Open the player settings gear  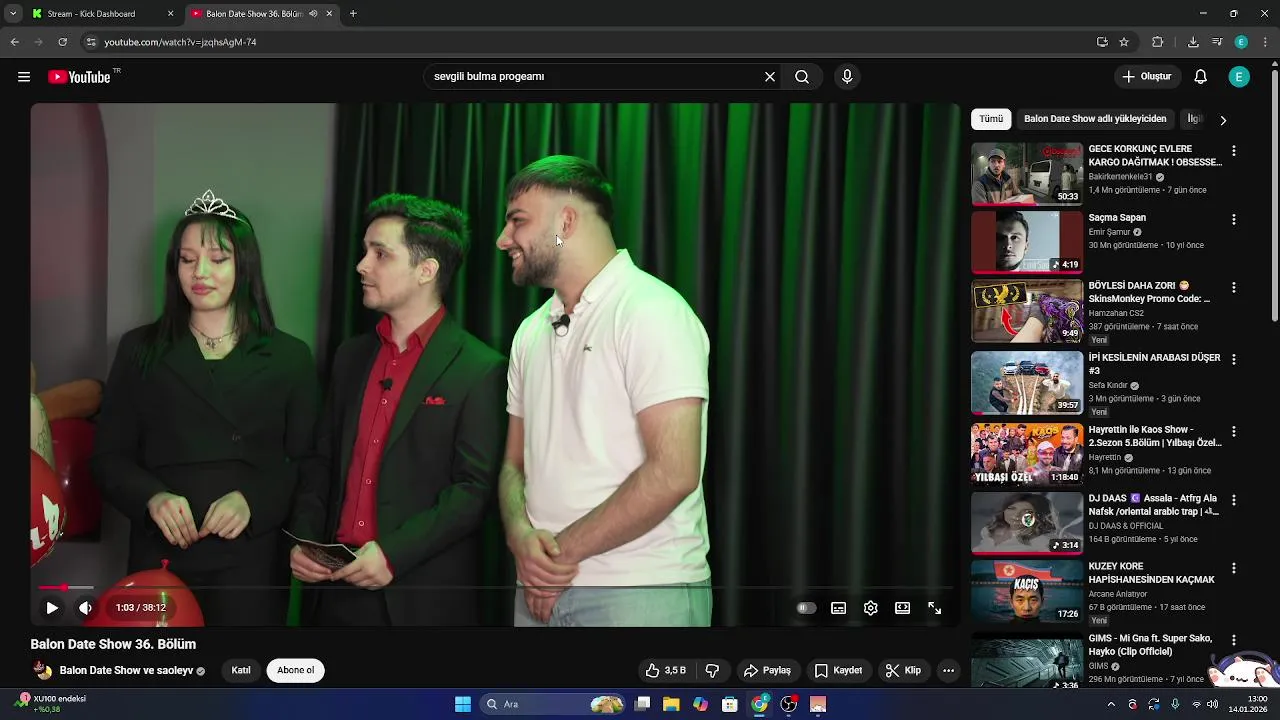pyautogui.click(x=871, y=608)
